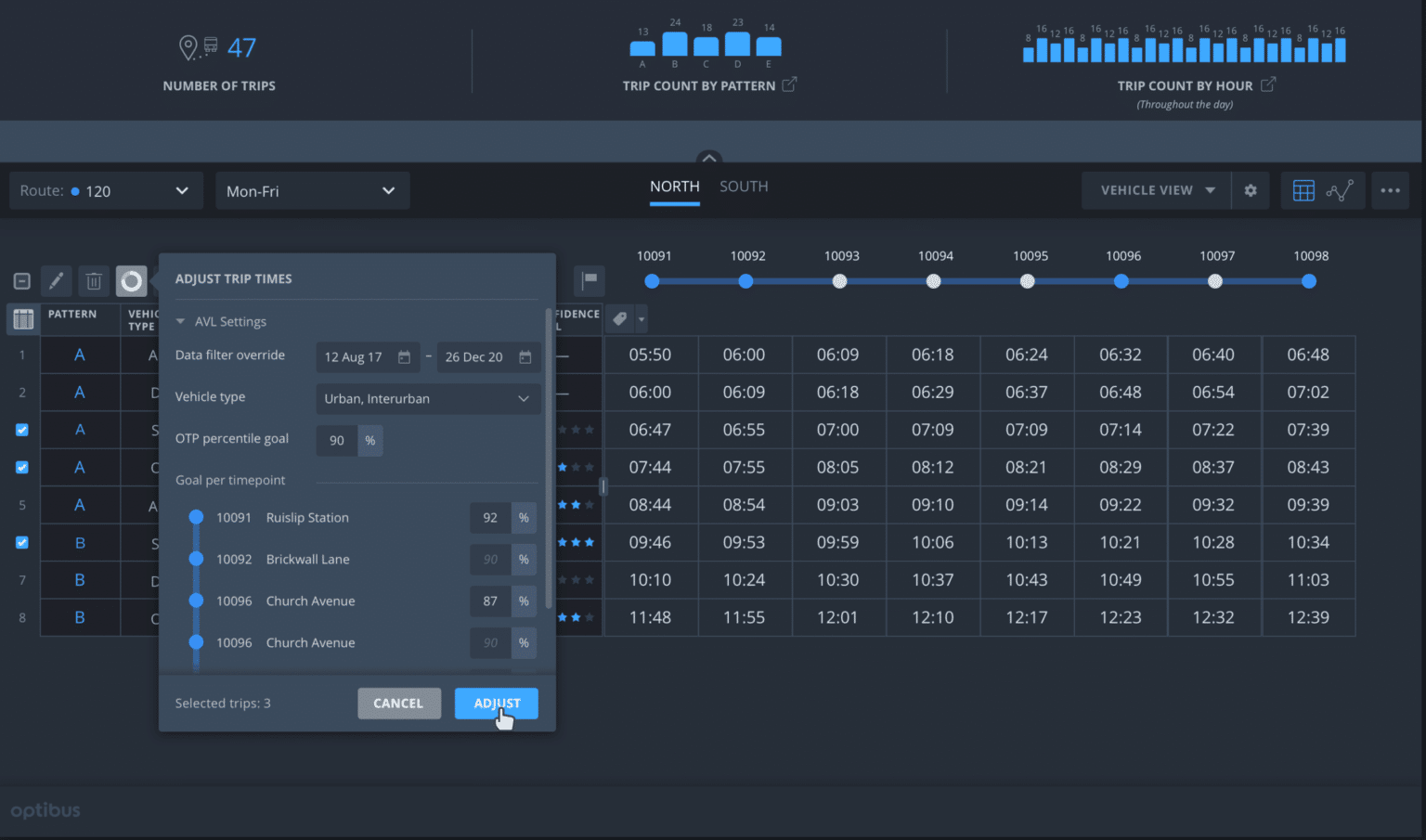This screenshot has width=1426, height=840.
Task: Click the trash delete icon
Action: (x=94, y=280)
